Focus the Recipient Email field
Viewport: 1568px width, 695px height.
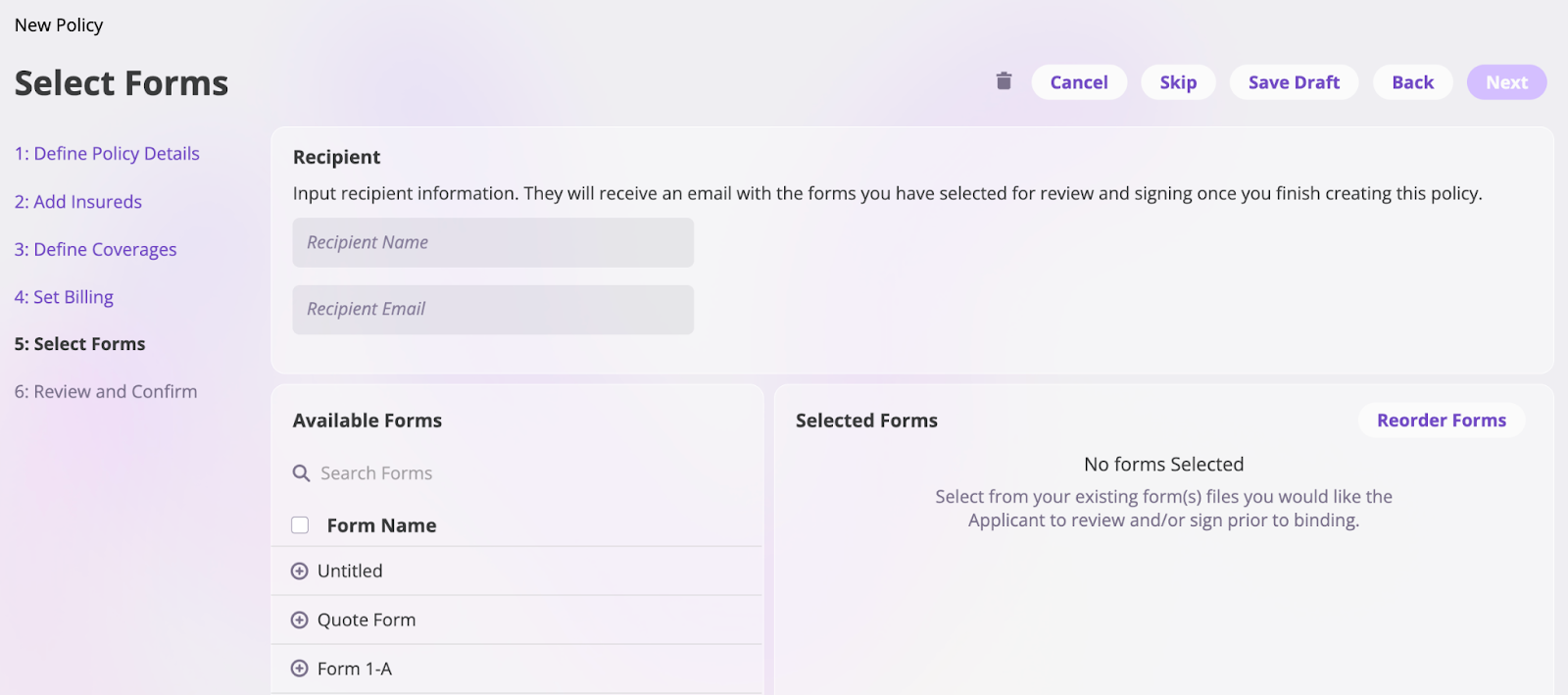point(493,310)
